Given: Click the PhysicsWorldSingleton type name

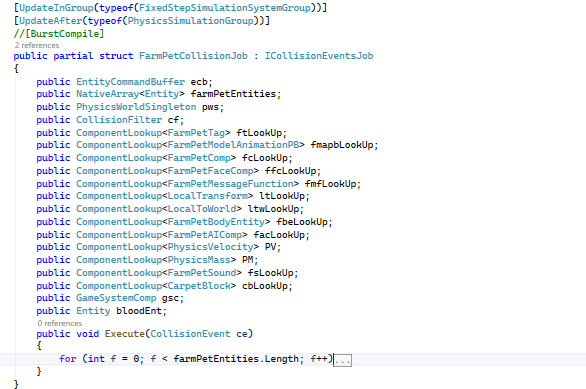Looking at the screenshot, I should click(136, 107).
